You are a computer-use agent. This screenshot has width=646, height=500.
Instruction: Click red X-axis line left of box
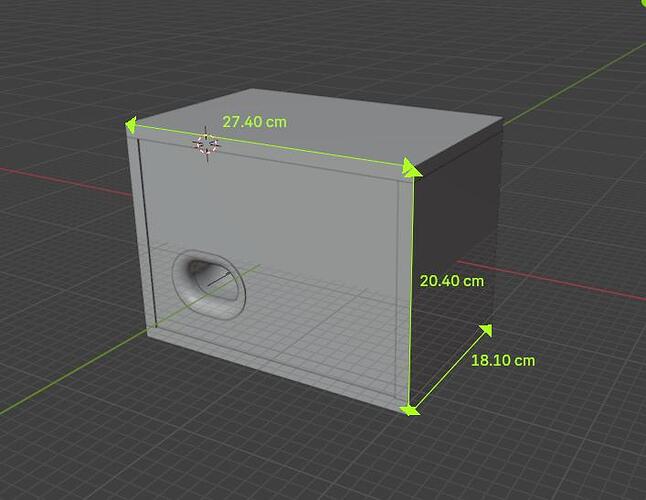[x=60, y=178]
